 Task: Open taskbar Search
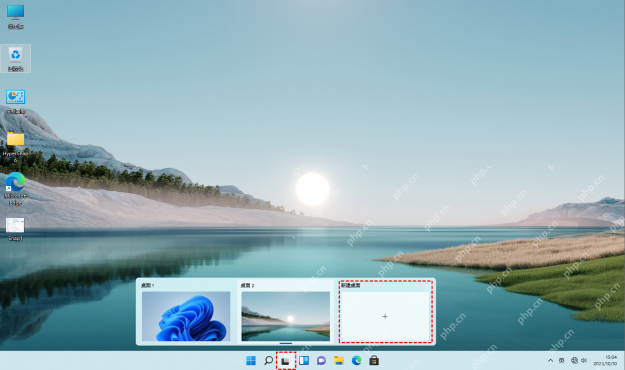pos(269,361)
